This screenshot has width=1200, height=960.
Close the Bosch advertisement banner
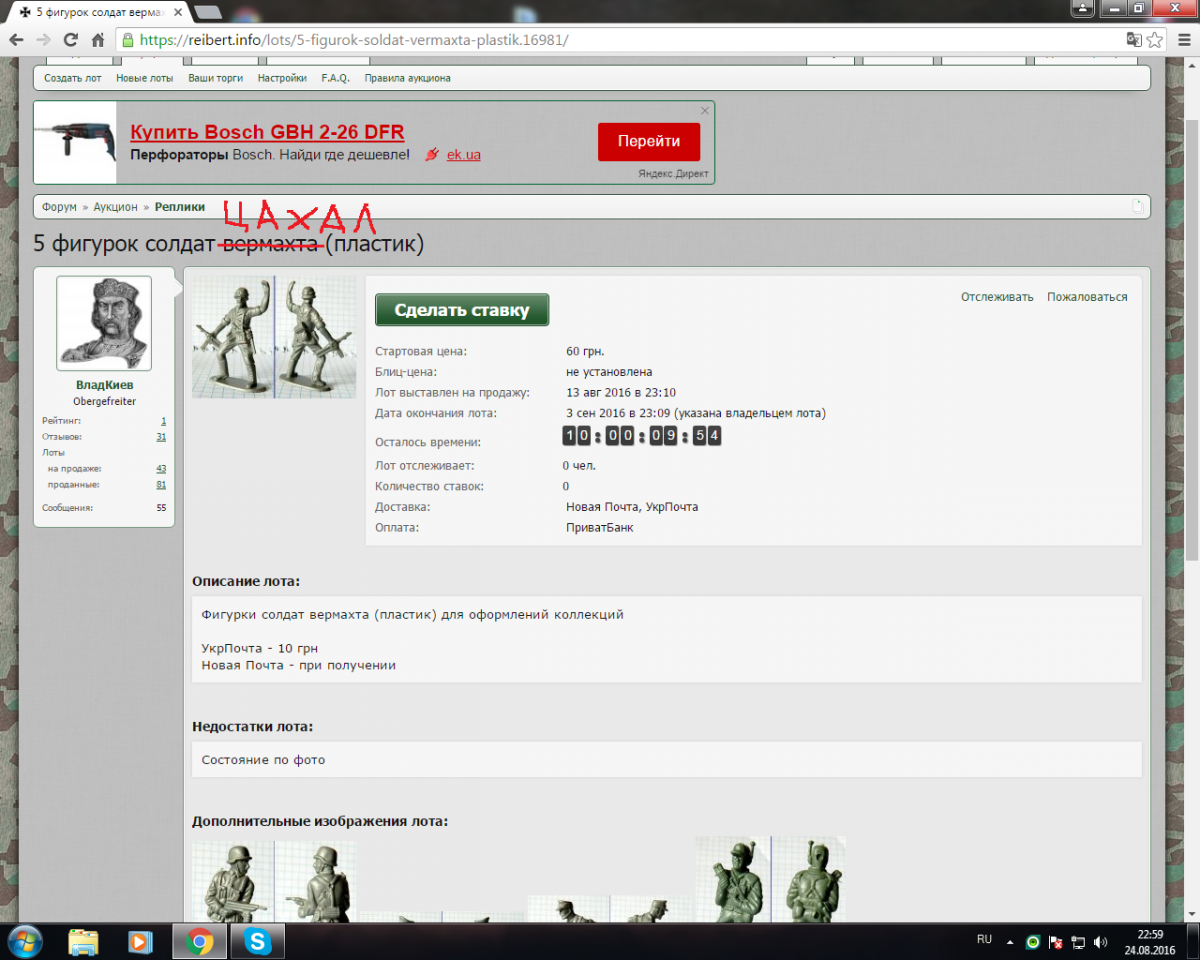coord(705,110)
